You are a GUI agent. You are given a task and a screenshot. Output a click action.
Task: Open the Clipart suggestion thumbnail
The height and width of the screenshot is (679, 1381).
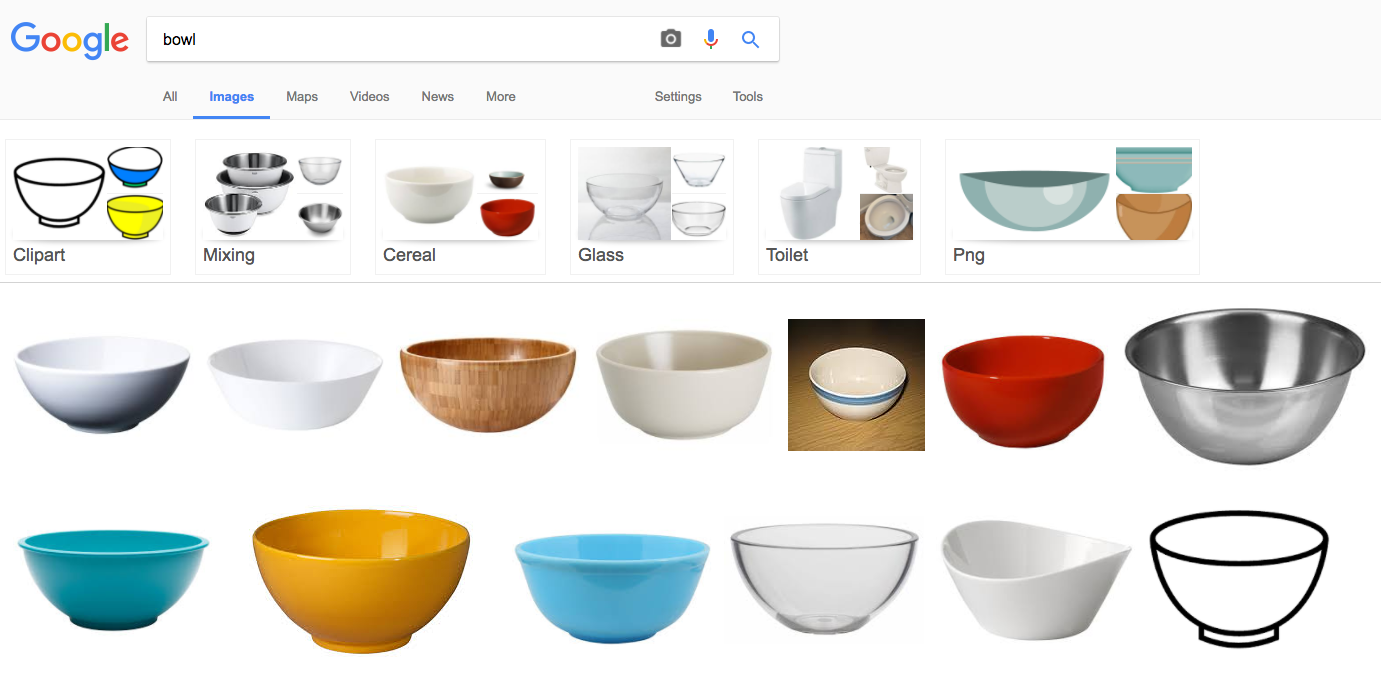pyautogui.click(x=88, y=193)
